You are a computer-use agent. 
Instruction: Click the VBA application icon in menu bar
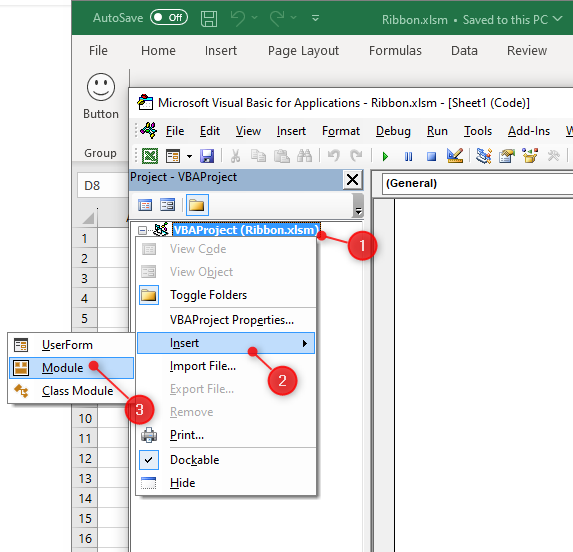[x=149, y=130]
